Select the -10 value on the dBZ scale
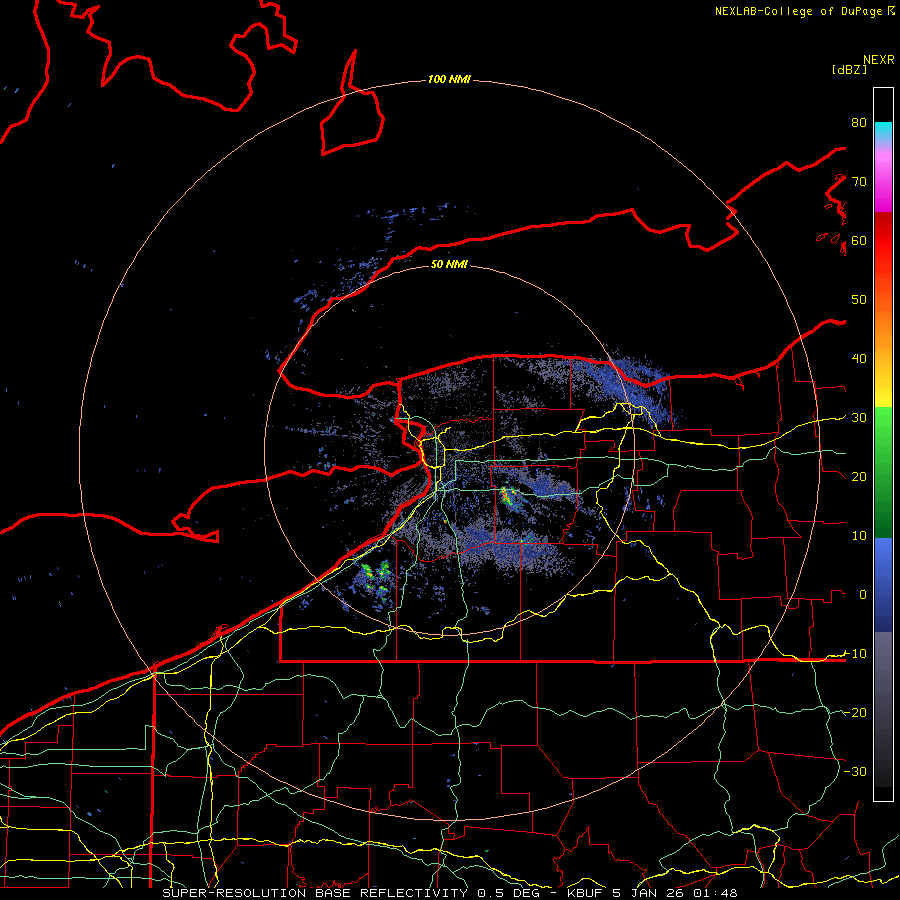Screen dimensions: 900x900 pos(855,654)
